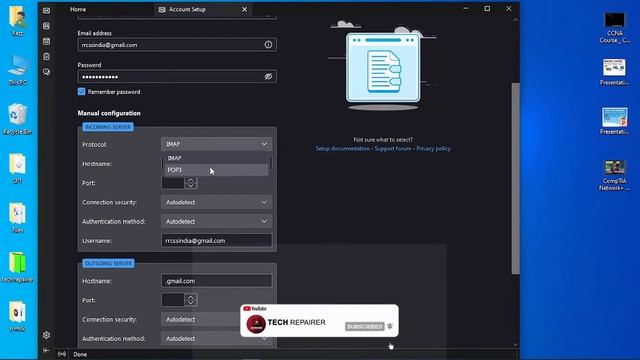Click the scrollbar down arrow
640x360 pixels.
[x=516, y=344]
